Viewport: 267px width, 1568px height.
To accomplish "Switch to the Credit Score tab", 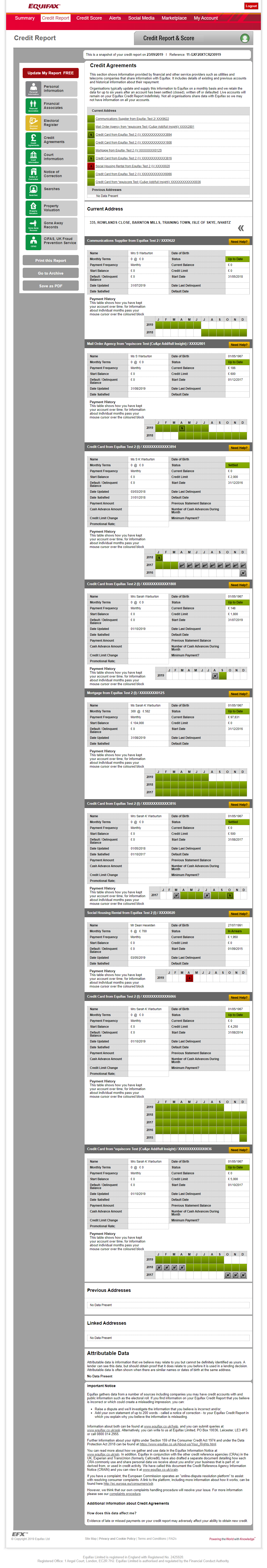I will coord(89,18).
